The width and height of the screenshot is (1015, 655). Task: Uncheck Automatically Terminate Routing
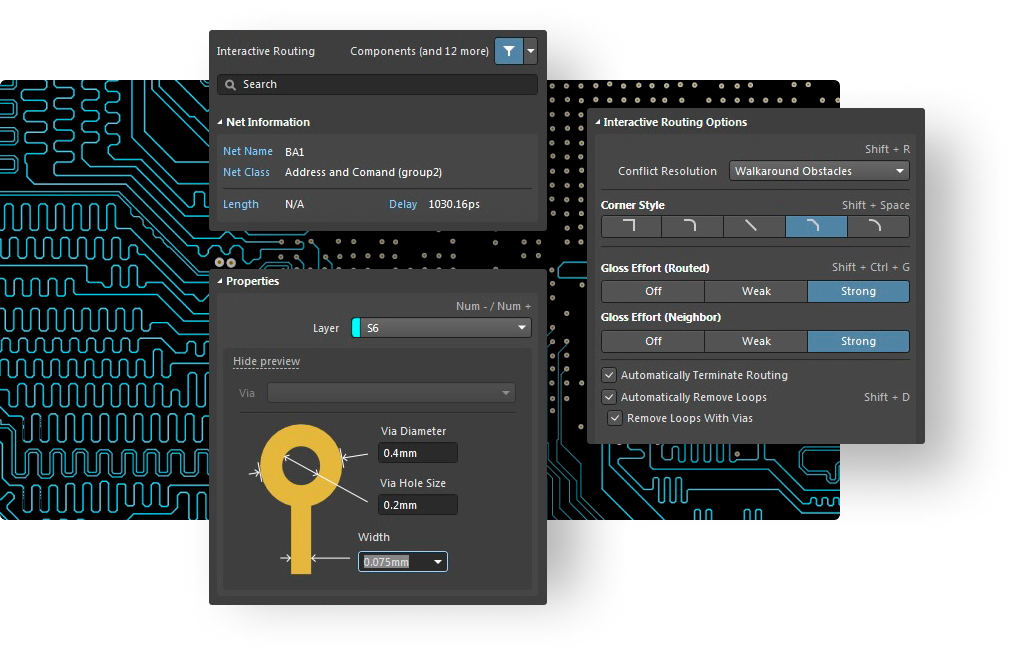tap(609, 375)
